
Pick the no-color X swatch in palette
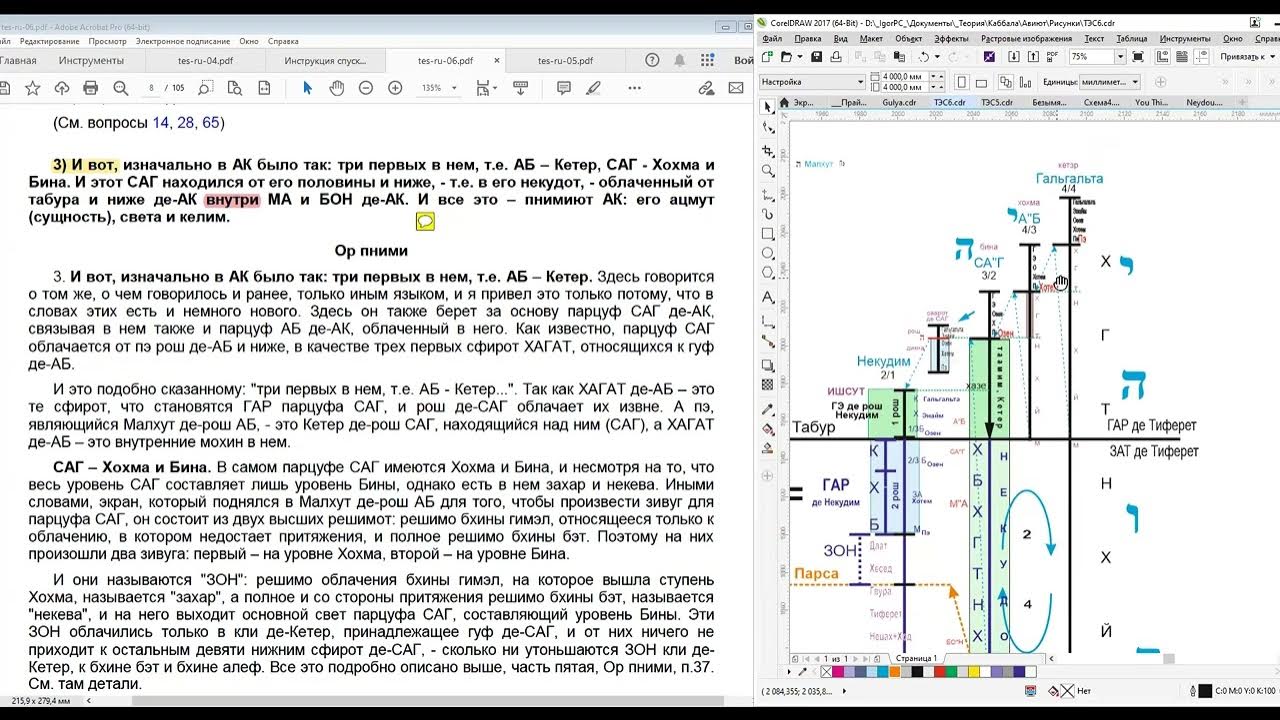pos(826,672)
